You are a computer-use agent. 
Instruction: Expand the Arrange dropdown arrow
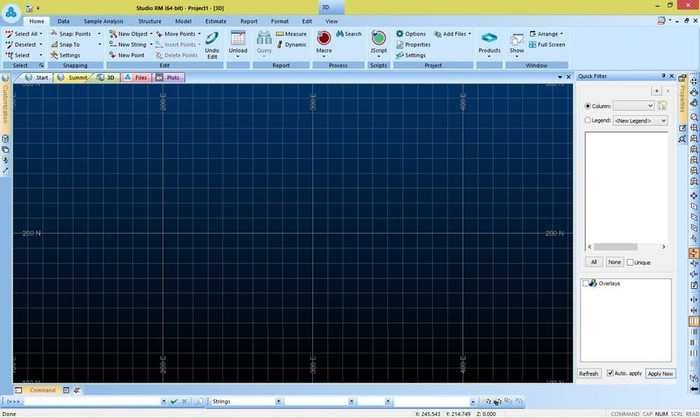(561, 34)
